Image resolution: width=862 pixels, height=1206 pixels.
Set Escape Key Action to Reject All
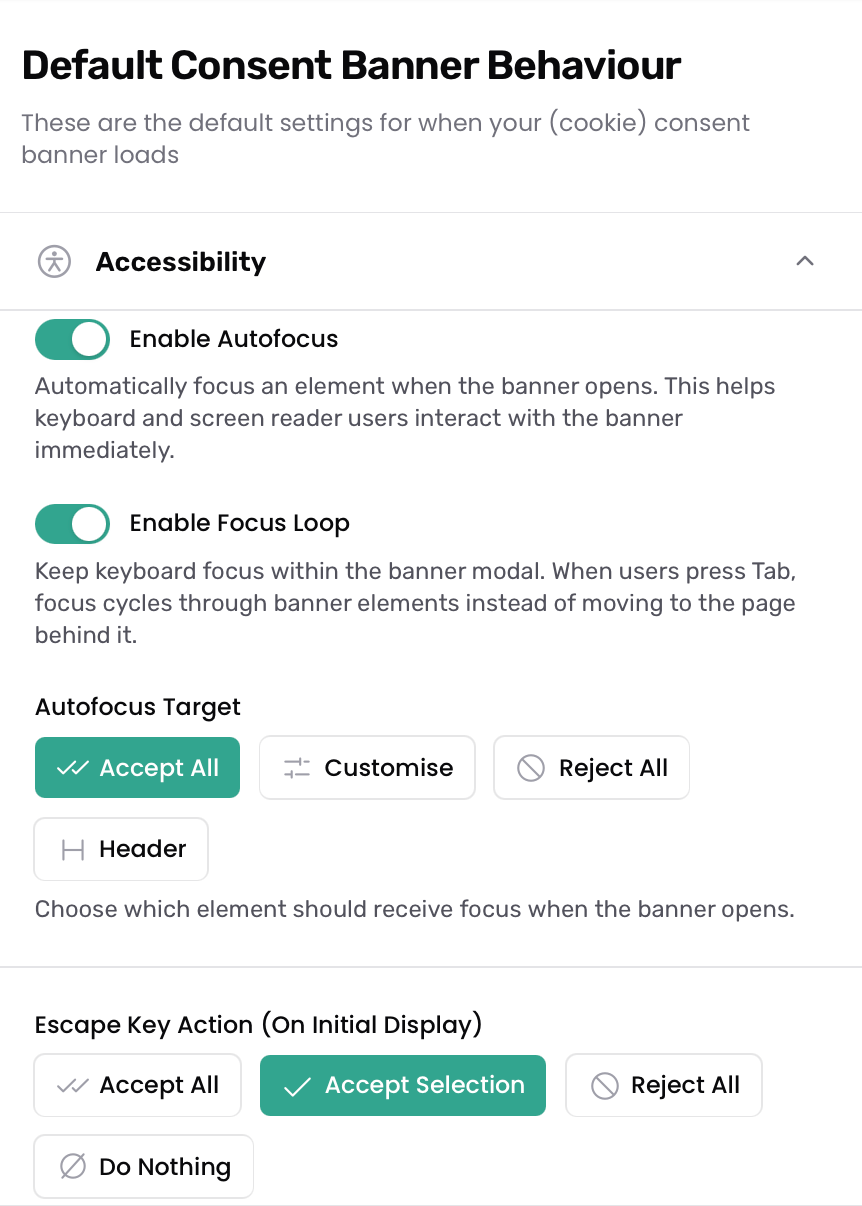tap(664, 1085)
